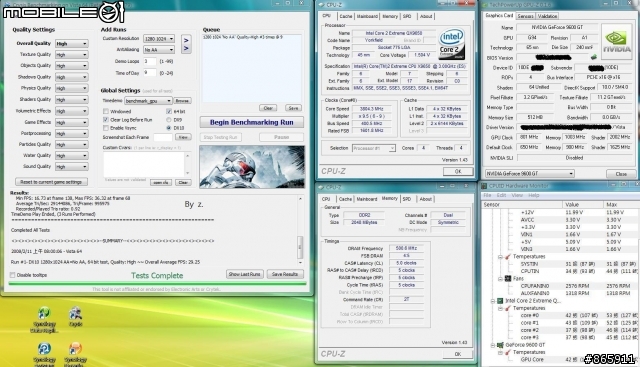640x367 pixels.
Task: Click the Demo Loops input field
Action: point(150,61)
